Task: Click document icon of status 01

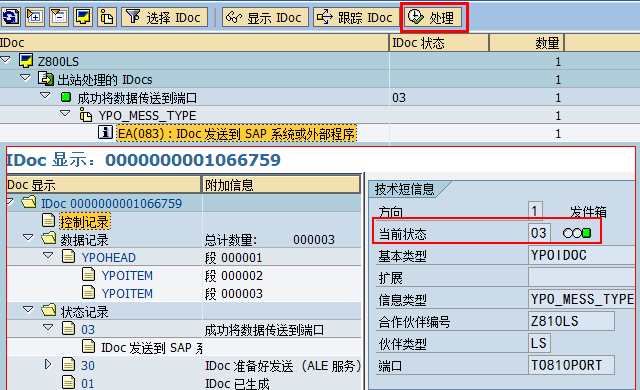Action: [x=68, y=382]
